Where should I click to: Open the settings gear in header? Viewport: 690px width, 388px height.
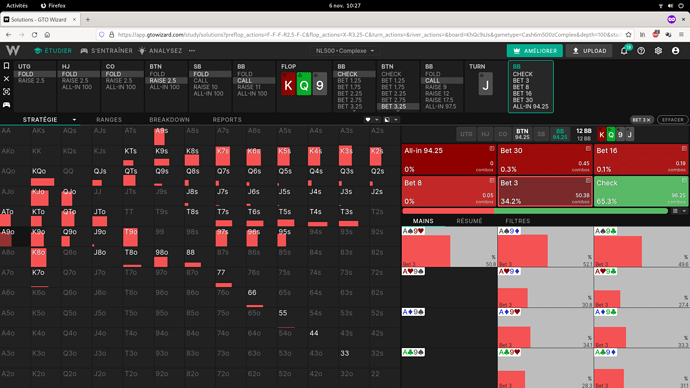pos(658,51)
